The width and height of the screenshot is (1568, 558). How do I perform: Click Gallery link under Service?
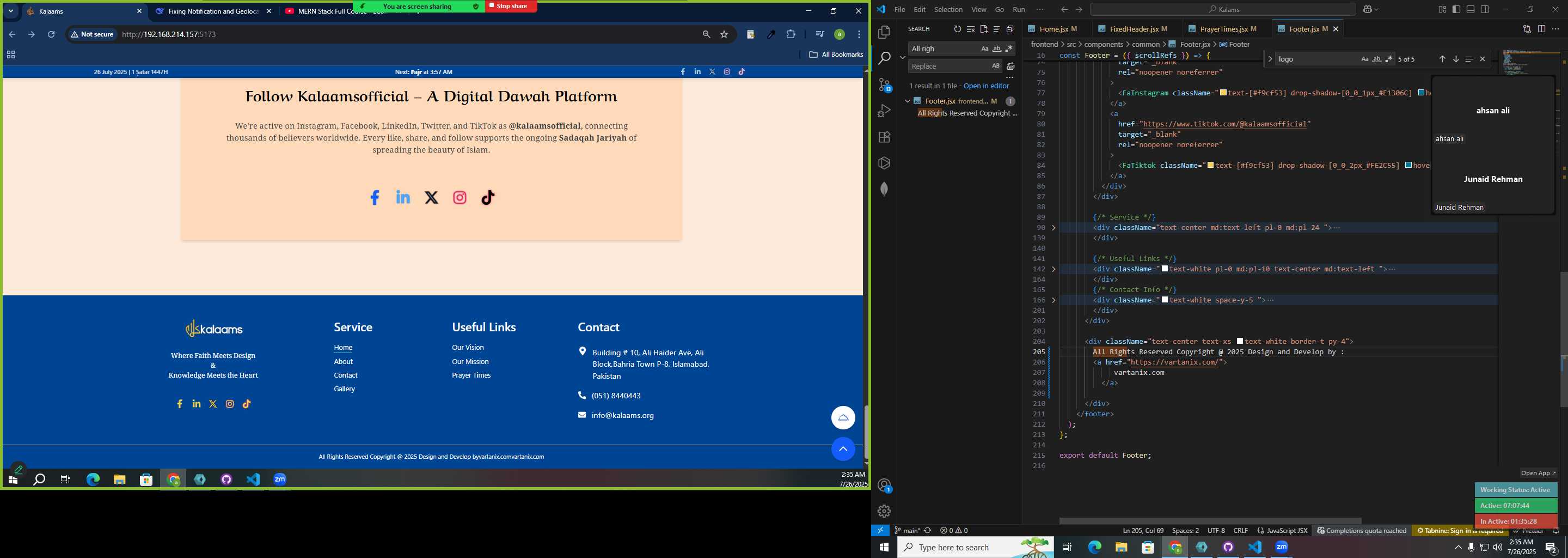[x=345, y=389]
